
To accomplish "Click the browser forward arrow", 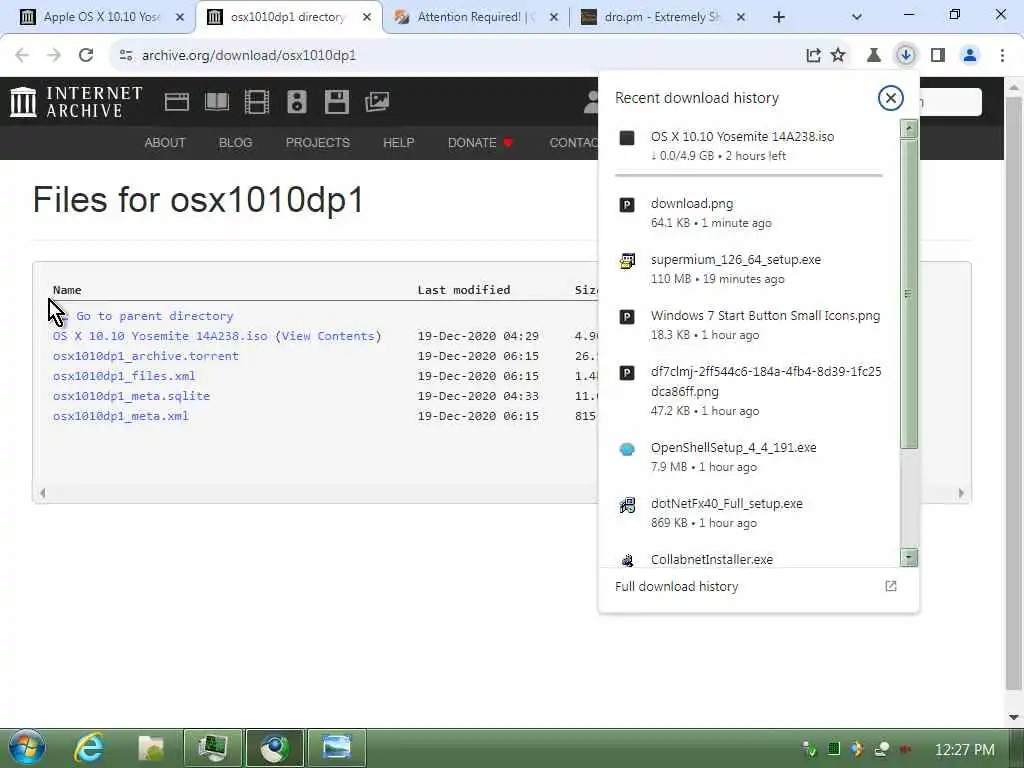I will [x=54, y=56].
